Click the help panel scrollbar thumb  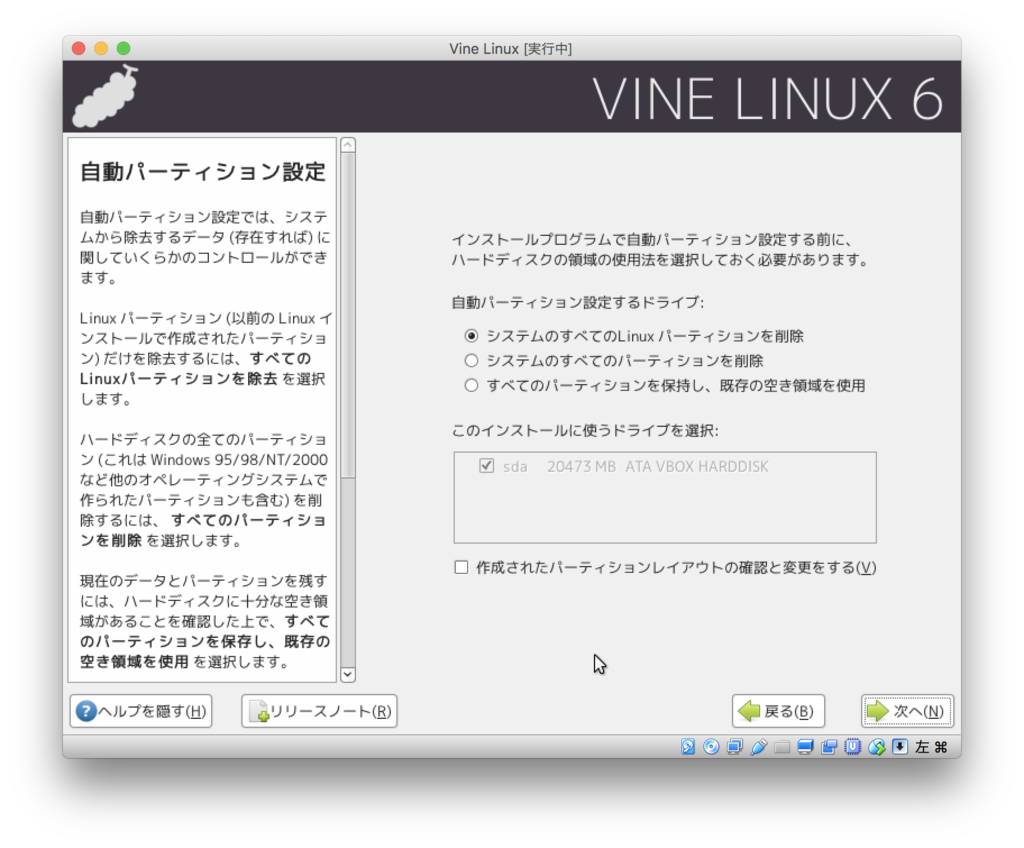pos(348,316)
